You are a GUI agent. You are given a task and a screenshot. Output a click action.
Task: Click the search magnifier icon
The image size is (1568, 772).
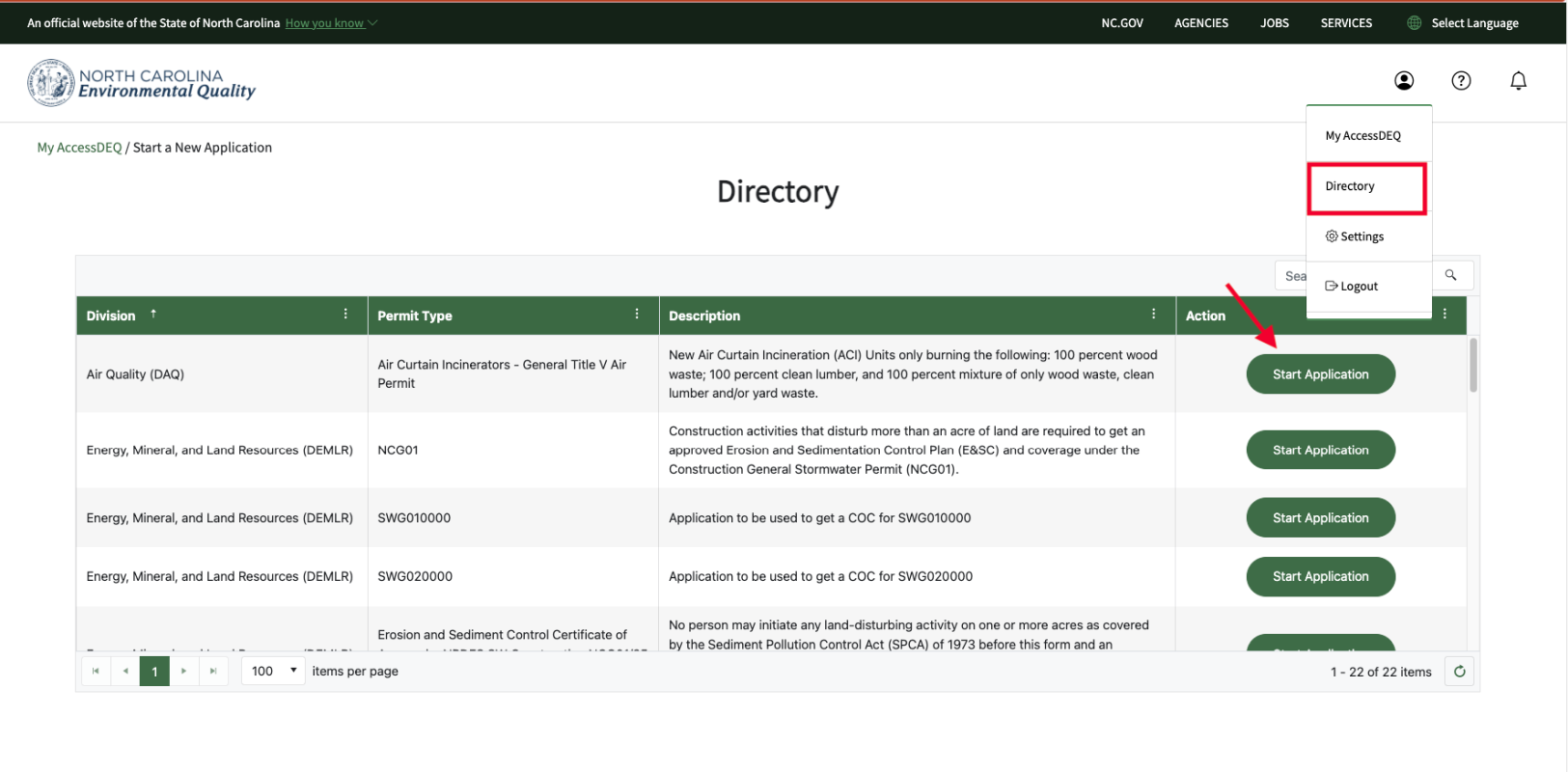[x=1450, y=275]
